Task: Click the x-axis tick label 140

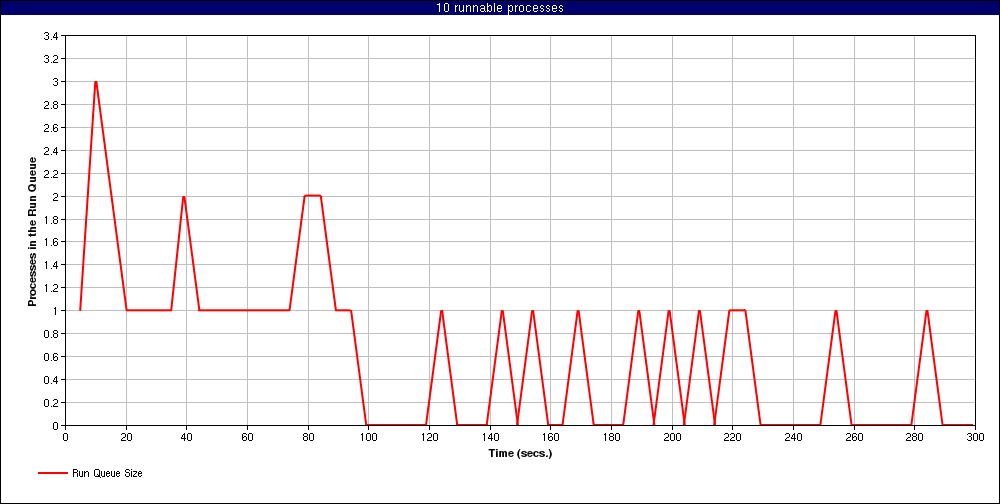Action: [490, 437]
